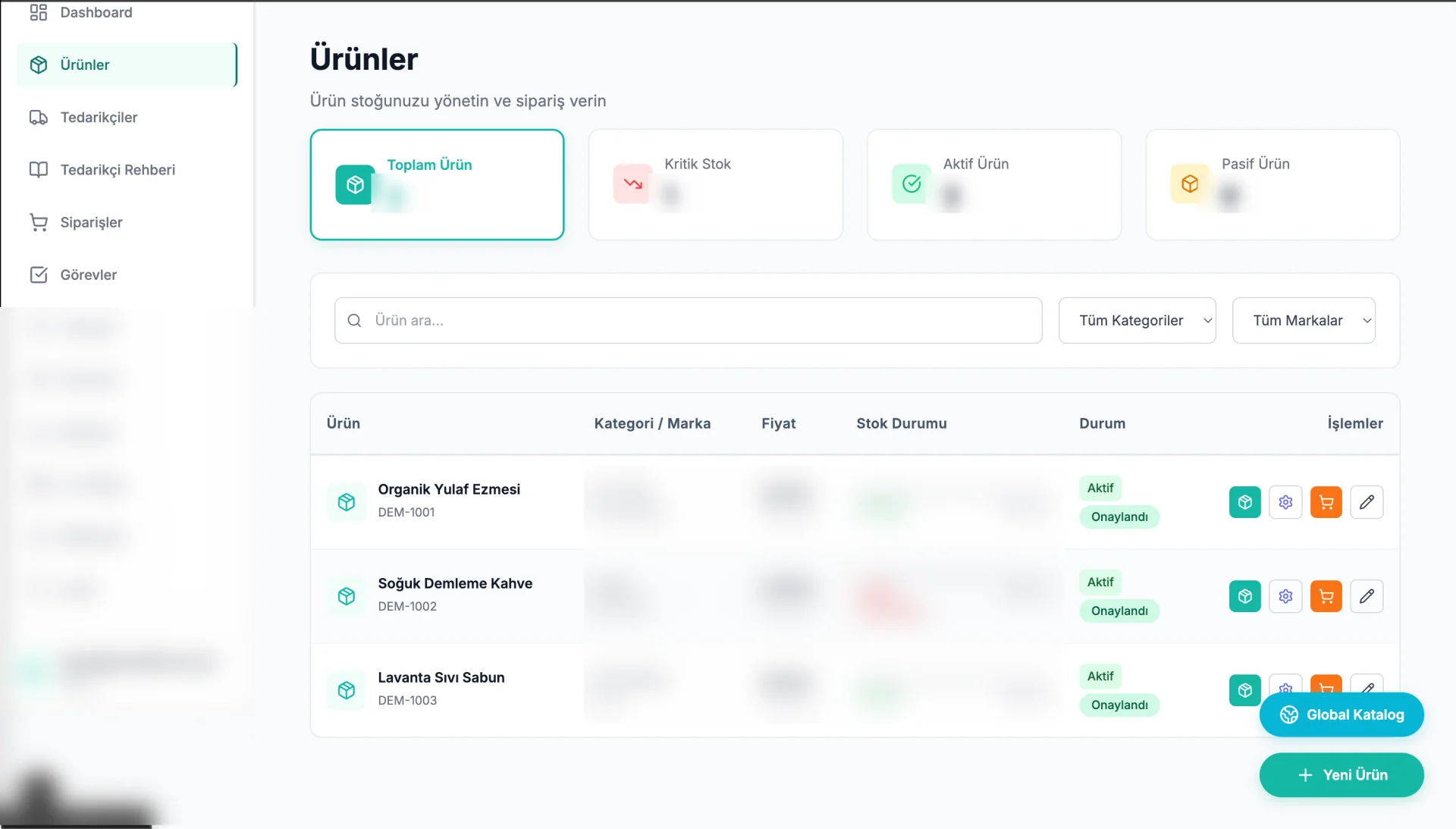Click the green Aktif Ürün checkmark icon
The height and width of the screenshot is (829, 1456).
[912, 184]
